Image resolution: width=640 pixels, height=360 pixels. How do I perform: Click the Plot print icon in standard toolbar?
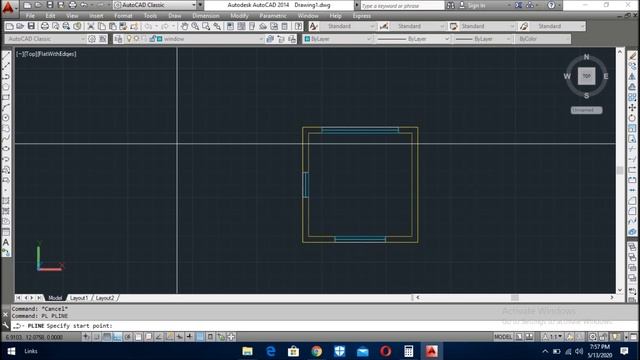[44, 26]
